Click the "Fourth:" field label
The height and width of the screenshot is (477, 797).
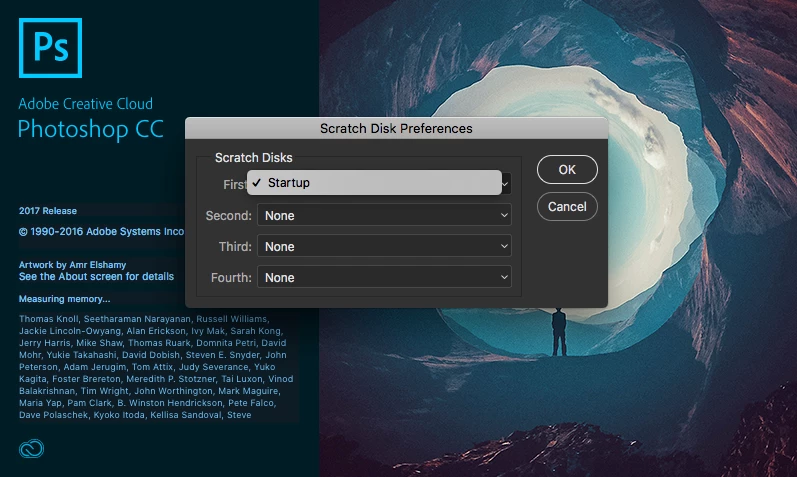tap(231, 278)
